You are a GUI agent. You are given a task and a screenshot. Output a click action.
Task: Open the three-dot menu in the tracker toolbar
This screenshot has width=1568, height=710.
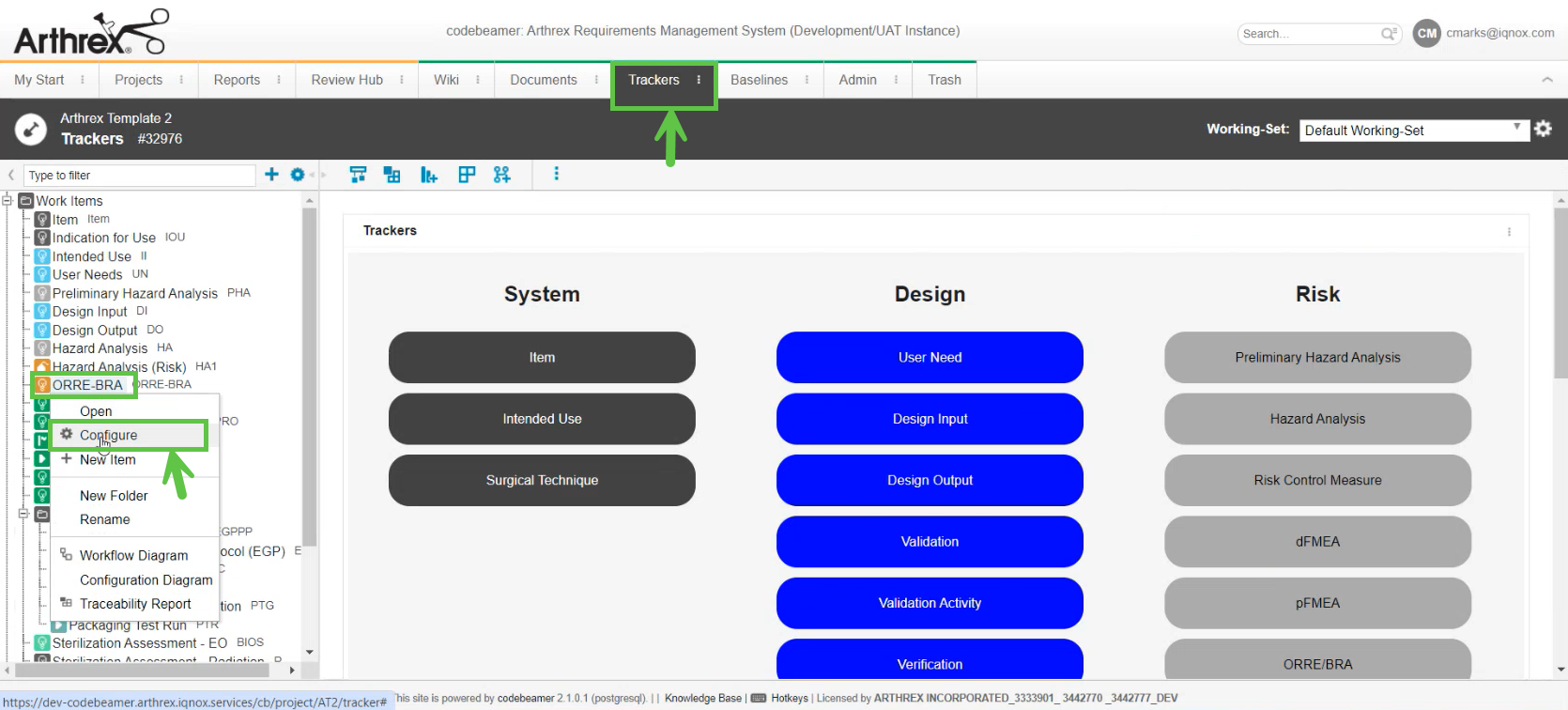556,174
